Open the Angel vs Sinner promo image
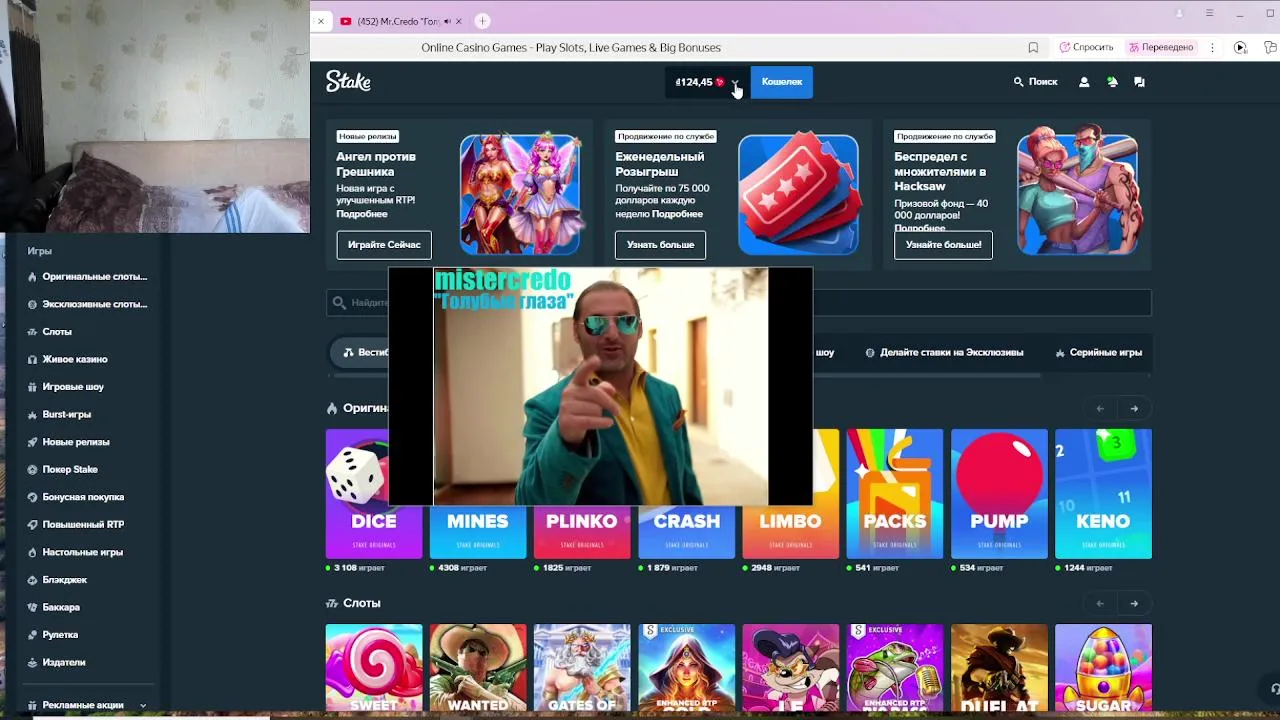This screenshot has width=1280, height=720. point(520,194)
